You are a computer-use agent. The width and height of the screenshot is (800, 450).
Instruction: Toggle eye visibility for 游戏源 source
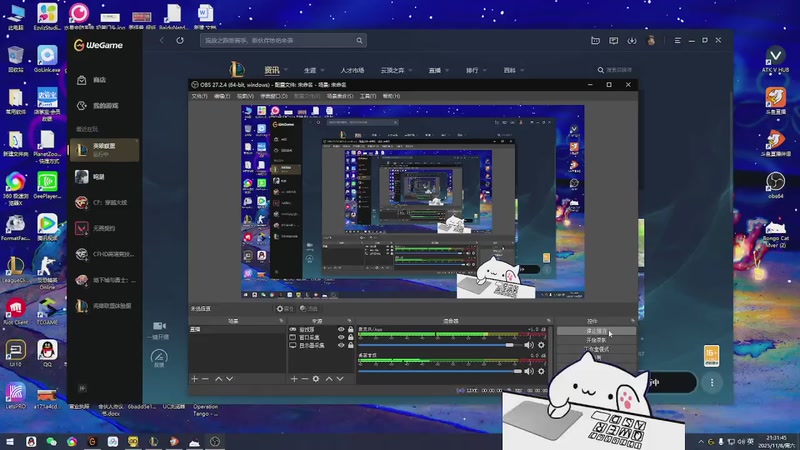341,330
